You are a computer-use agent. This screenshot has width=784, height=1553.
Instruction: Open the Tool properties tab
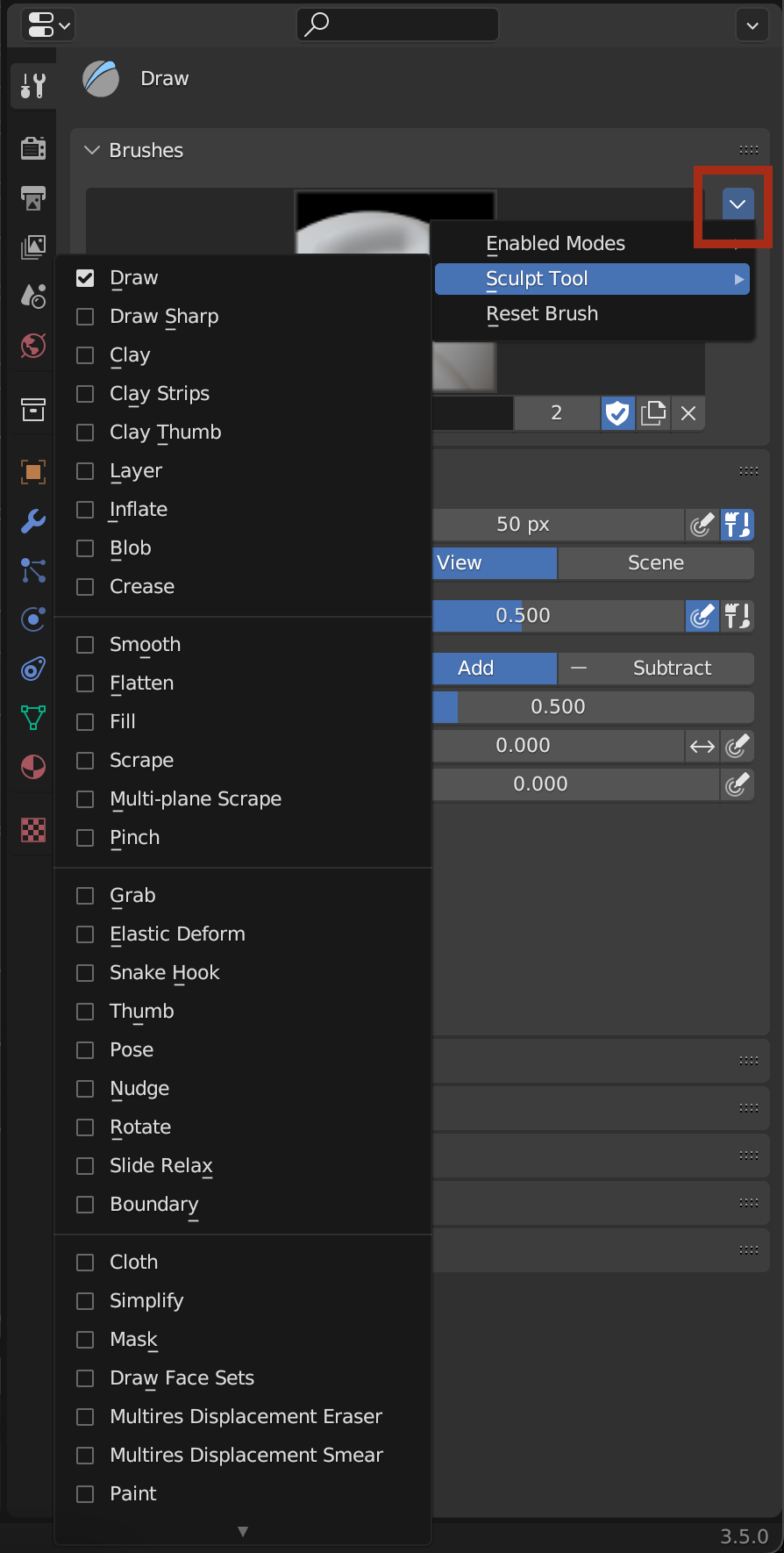[x=33, y=85]
